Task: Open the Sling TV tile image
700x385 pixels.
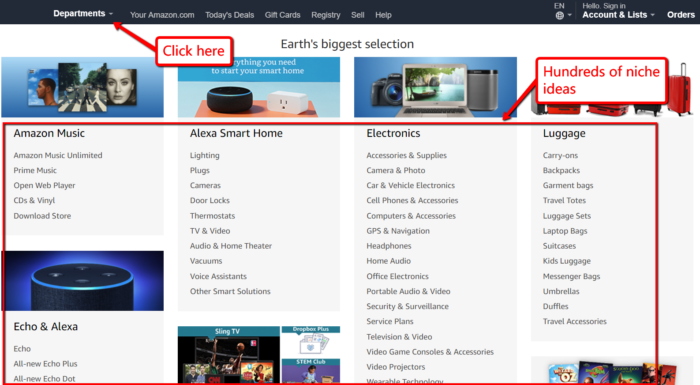Action: 229,355
